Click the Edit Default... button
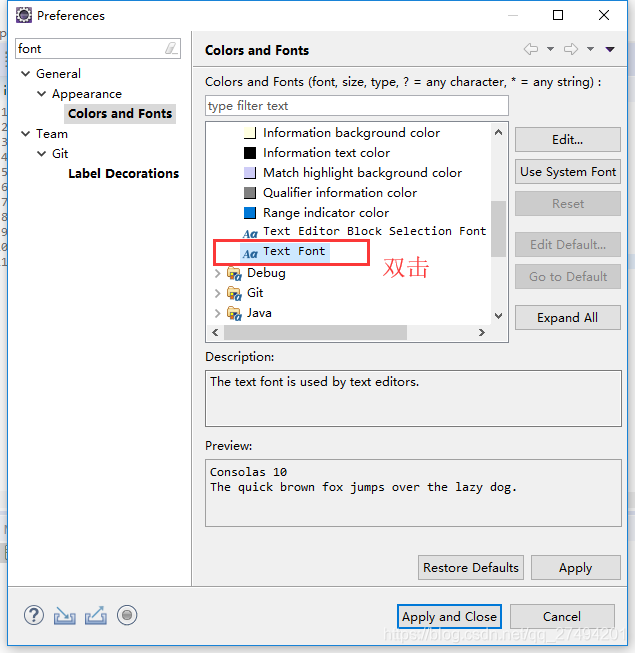Image resolution: width=635 pixels, height=653 pixels. click(x=568, y=244)
